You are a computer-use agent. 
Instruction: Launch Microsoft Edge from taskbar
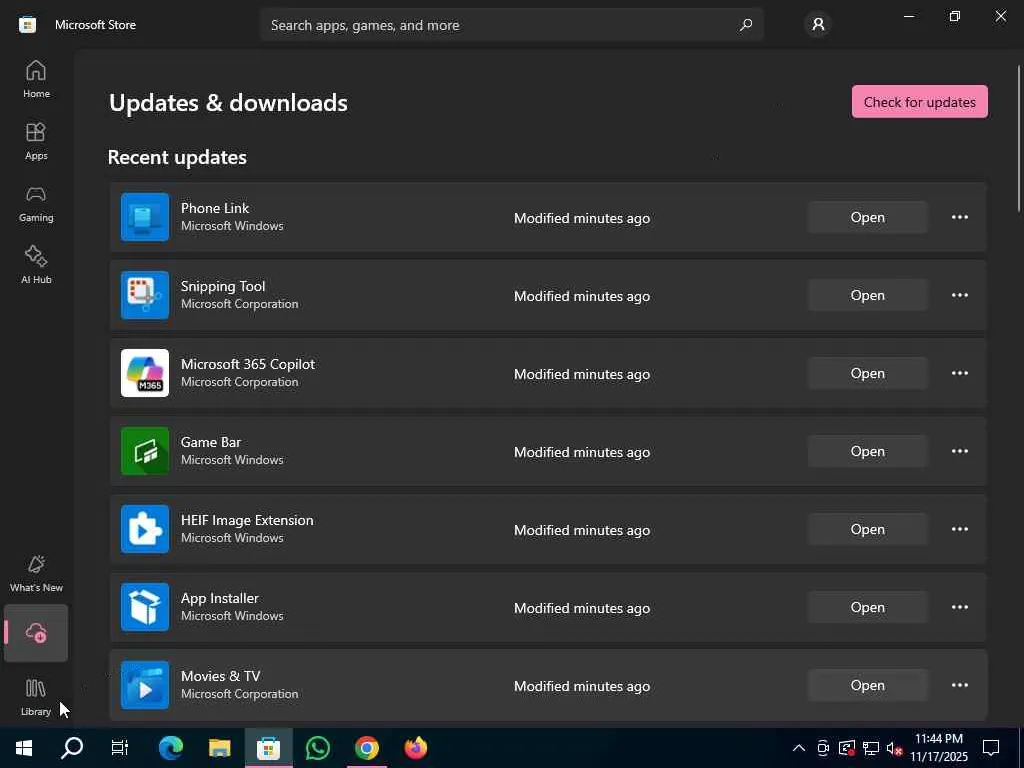click(x=170, y=748)
